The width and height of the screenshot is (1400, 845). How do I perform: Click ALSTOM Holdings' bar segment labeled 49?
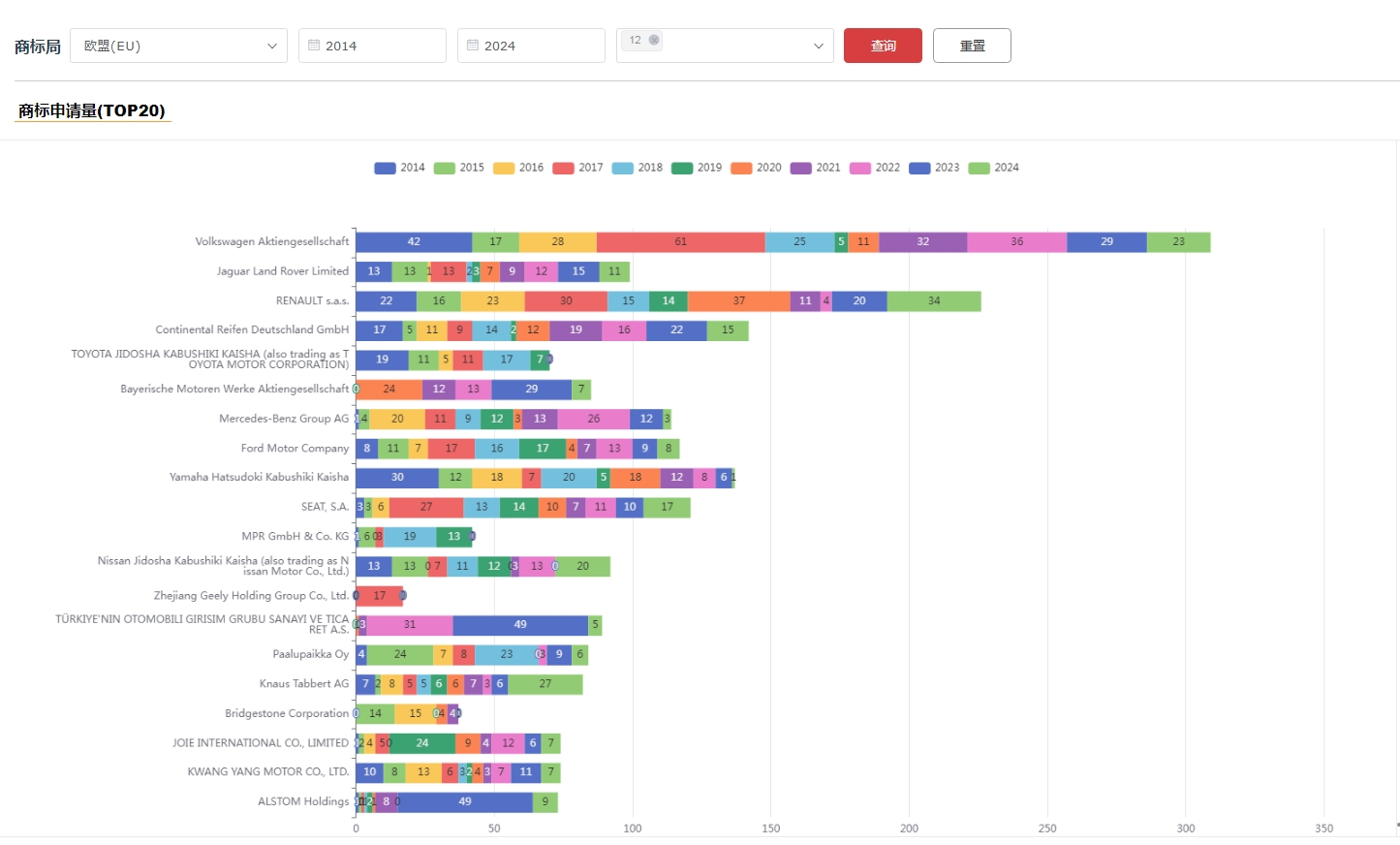465,802
